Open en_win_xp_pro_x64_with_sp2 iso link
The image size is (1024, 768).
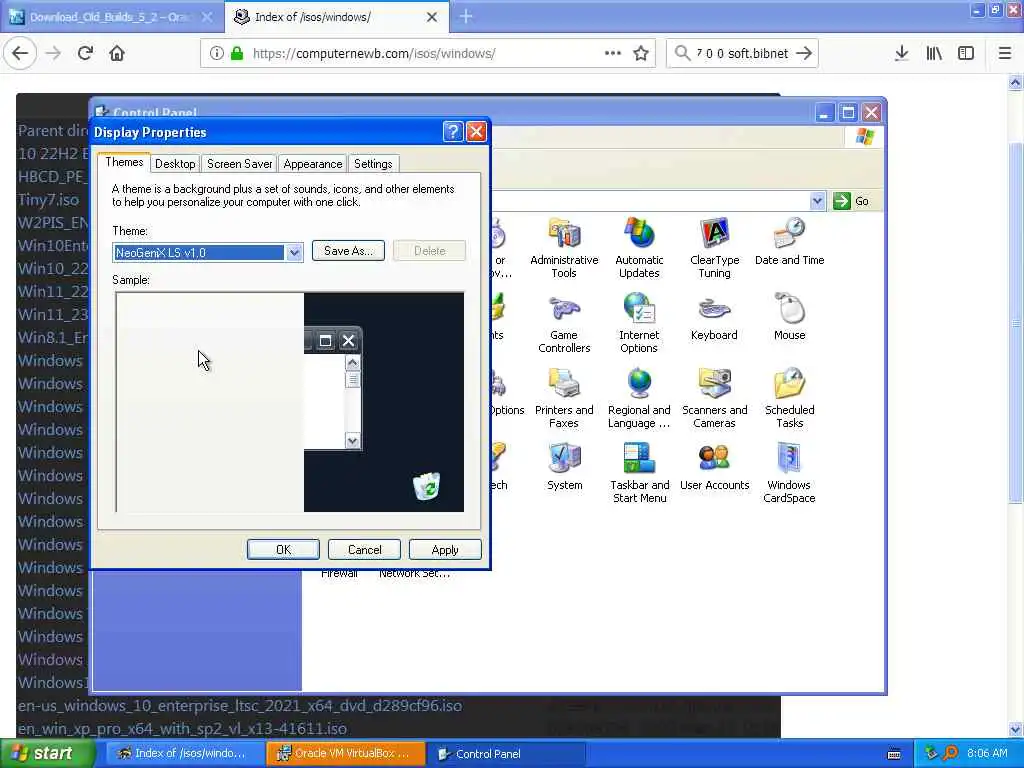pyautogui.click(x=182, y=728)
